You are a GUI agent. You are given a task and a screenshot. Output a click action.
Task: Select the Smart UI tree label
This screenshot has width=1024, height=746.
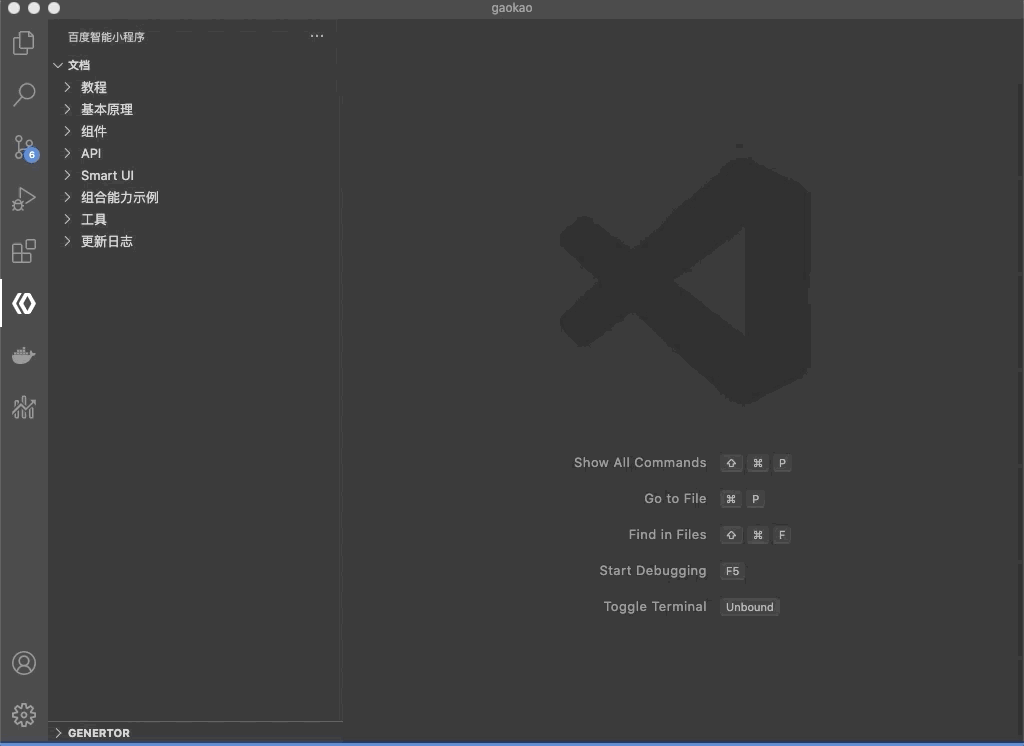(107, 175)
